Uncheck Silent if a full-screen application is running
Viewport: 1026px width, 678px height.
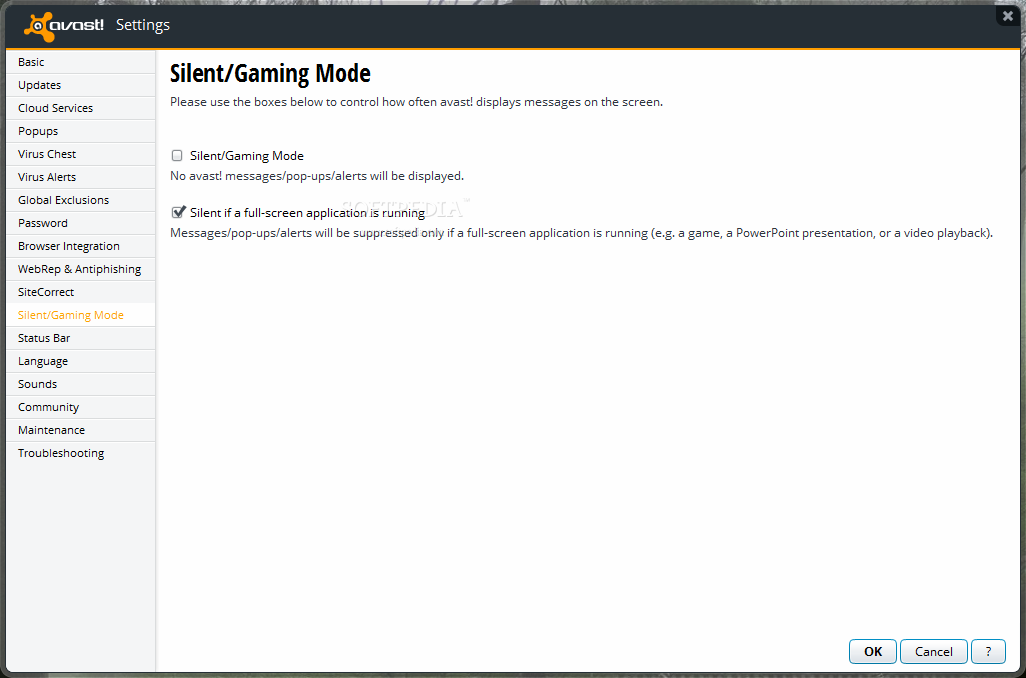click(177, 212)
